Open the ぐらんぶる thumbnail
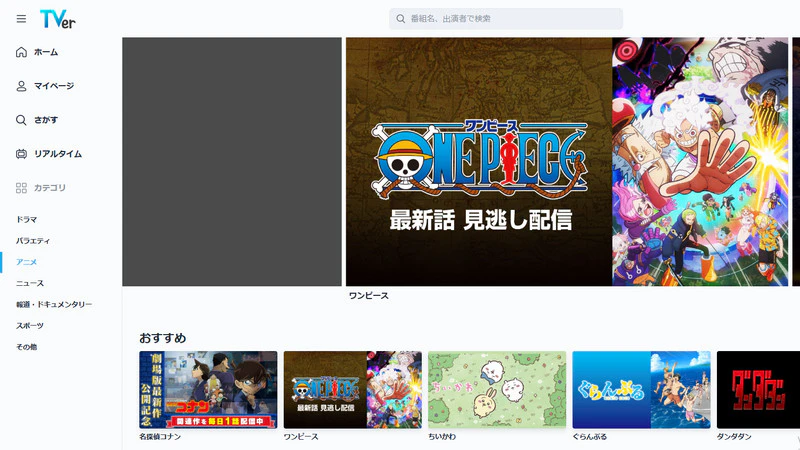This screenshot has height=450, width=800. 641,390
